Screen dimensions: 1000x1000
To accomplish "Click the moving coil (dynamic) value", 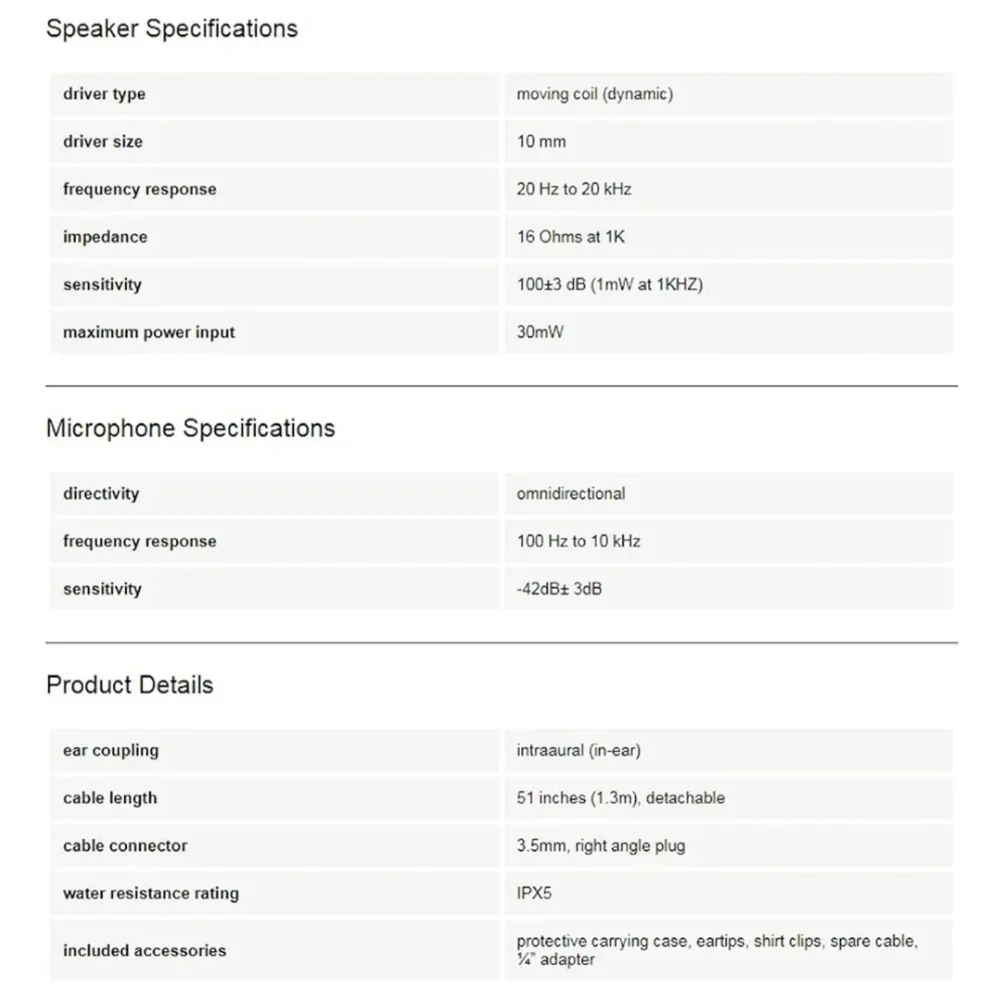I will [594, 94].
